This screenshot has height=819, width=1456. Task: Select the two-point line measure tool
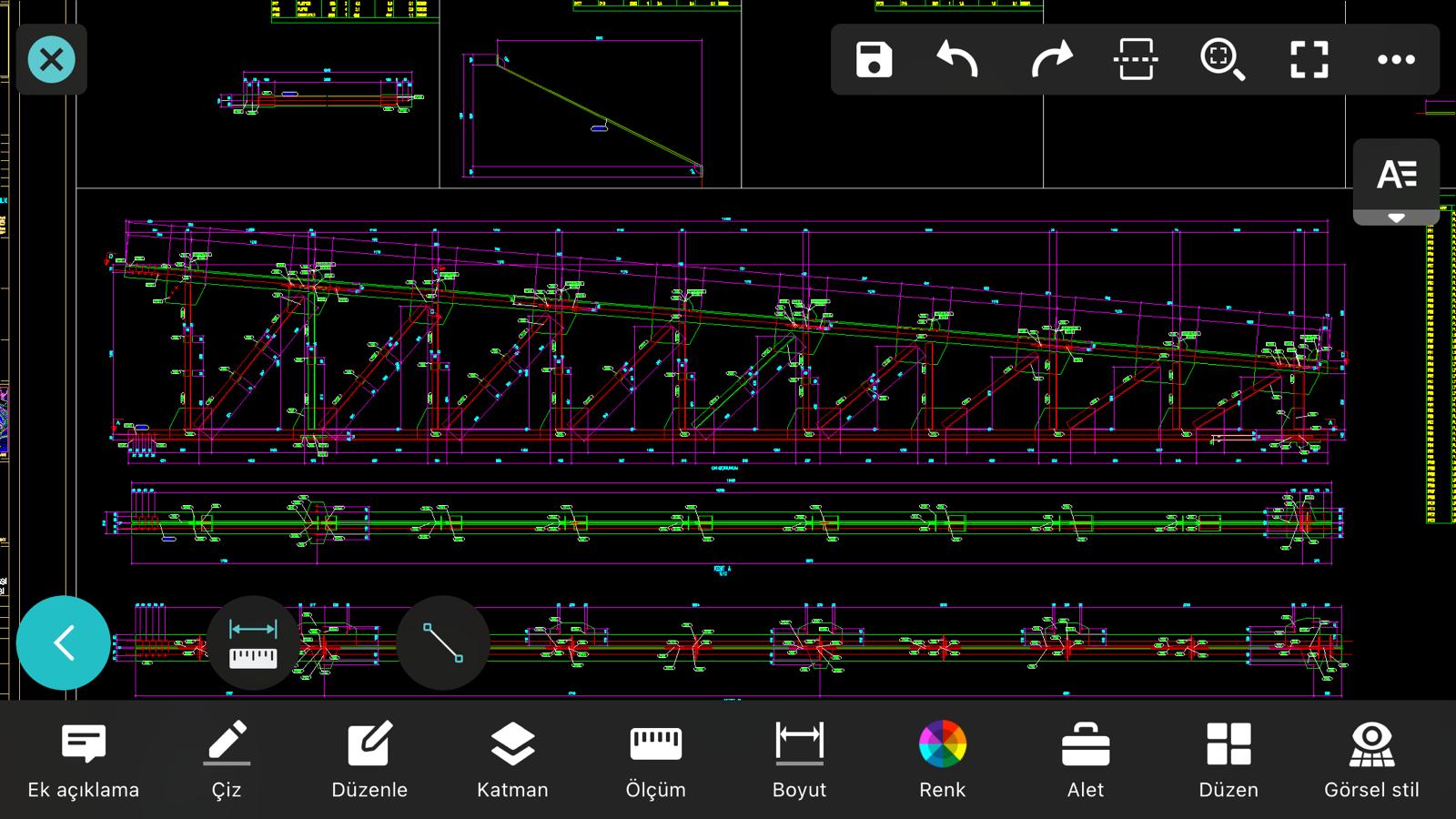click(443, 642)
